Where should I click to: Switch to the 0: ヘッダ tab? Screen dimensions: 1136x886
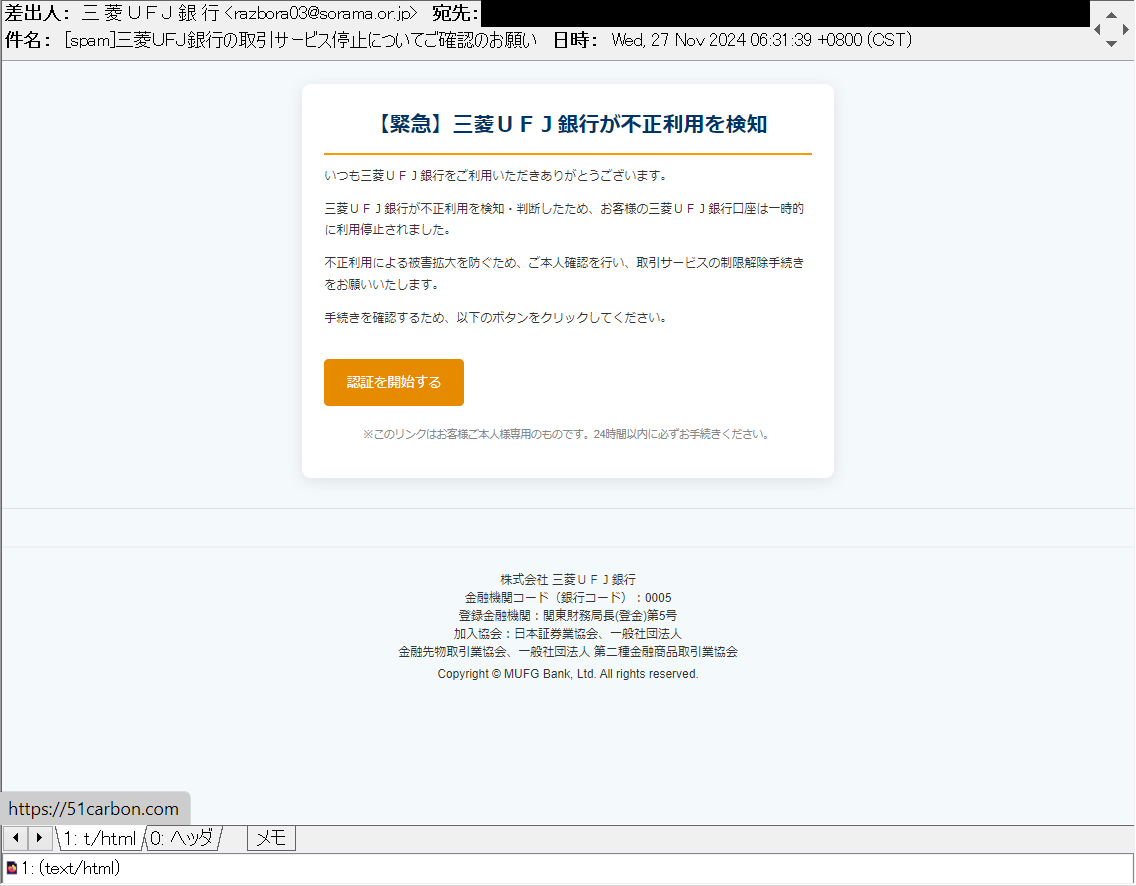click(x=183, y=838)
